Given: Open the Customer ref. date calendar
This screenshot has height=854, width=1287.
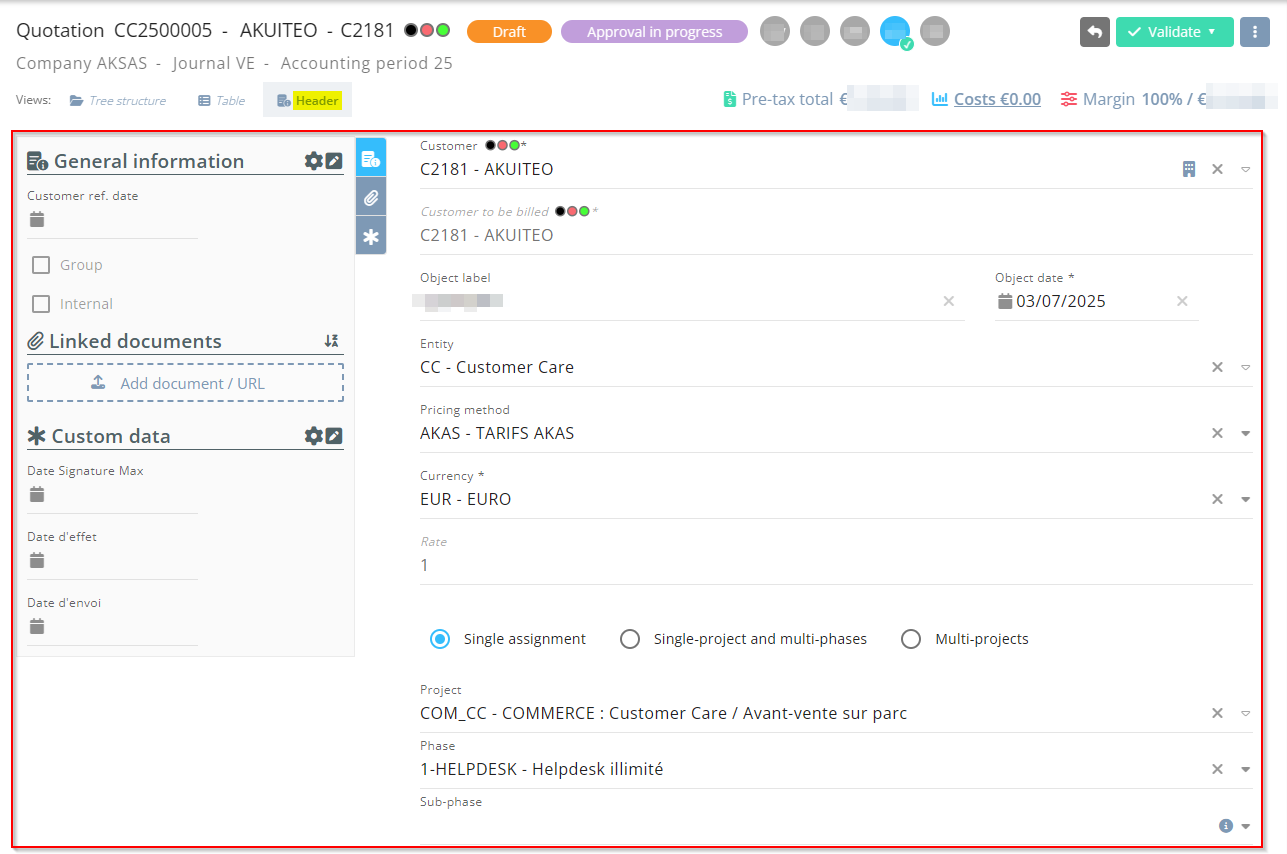Looking at the screenshot, I should pos(37,219).
